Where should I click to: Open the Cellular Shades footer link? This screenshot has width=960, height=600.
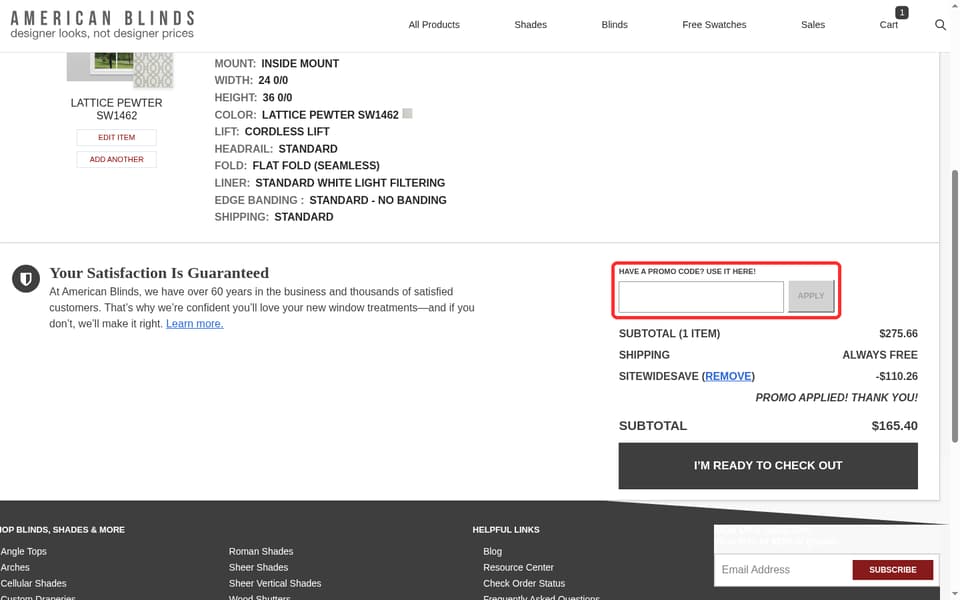[34, 583]
